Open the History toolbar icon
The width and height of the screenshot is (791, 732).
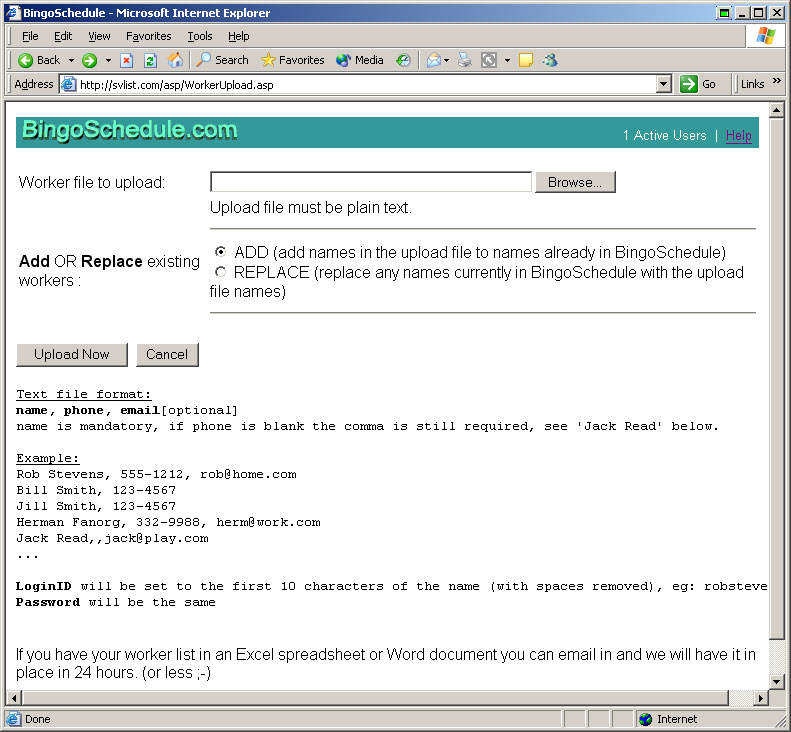click(x=403, y=61)
